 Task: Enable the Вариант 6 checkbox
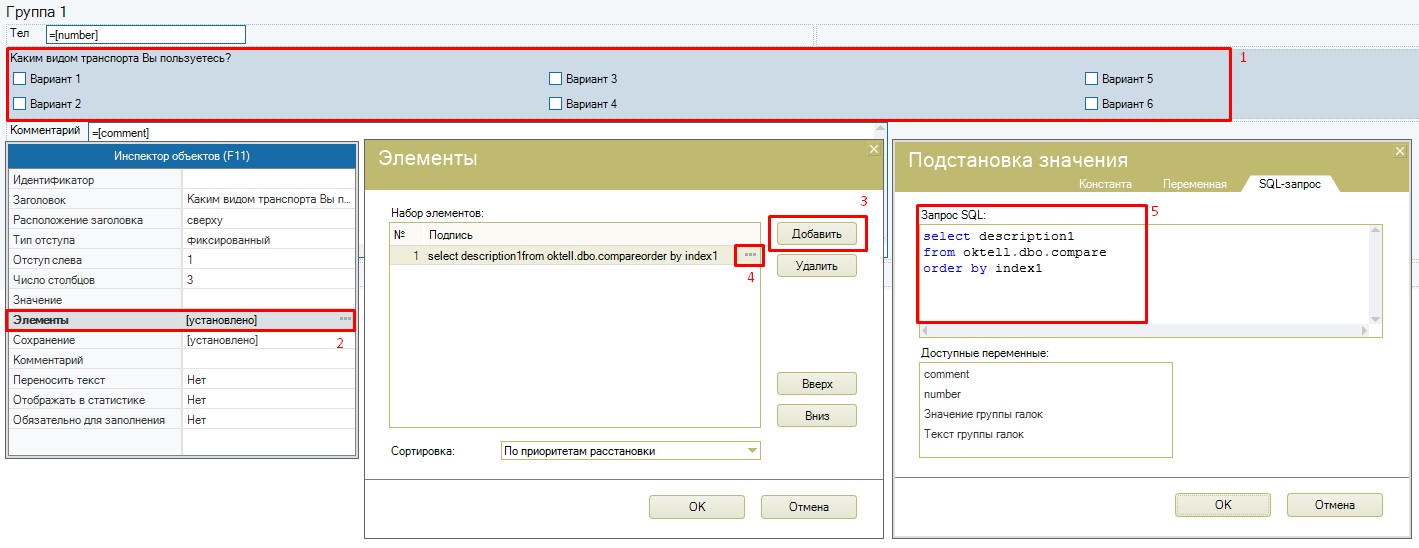1092,104
